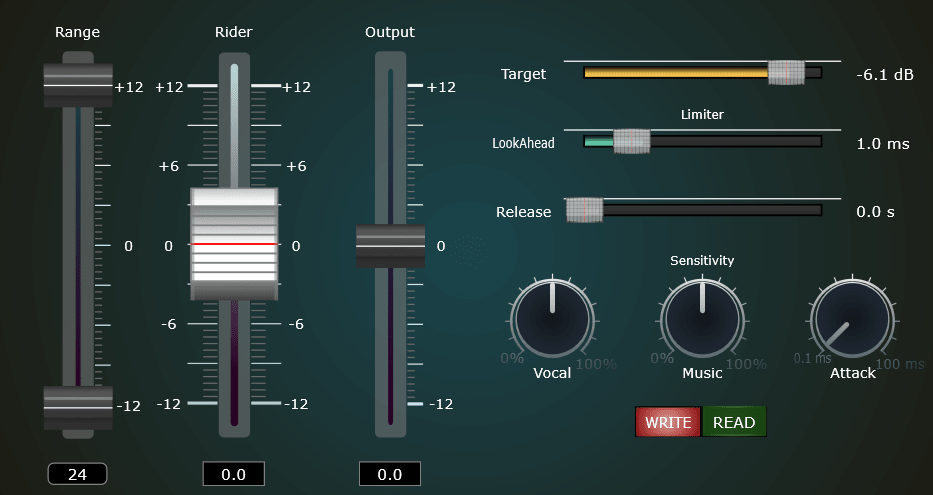
Task: Click the LookAhead label
Action: click(523, 143)
